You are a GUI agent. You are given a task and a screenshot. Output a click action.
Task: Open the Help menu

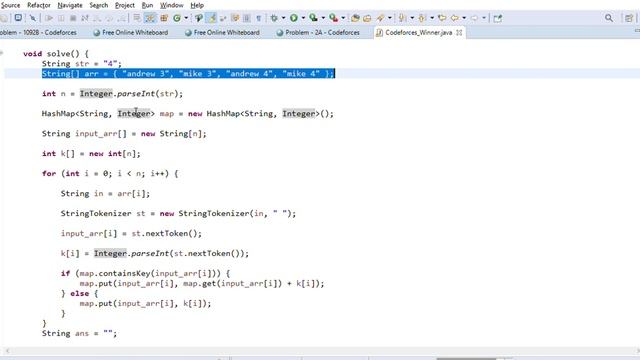pyautogui.click(x=197, y=5)
